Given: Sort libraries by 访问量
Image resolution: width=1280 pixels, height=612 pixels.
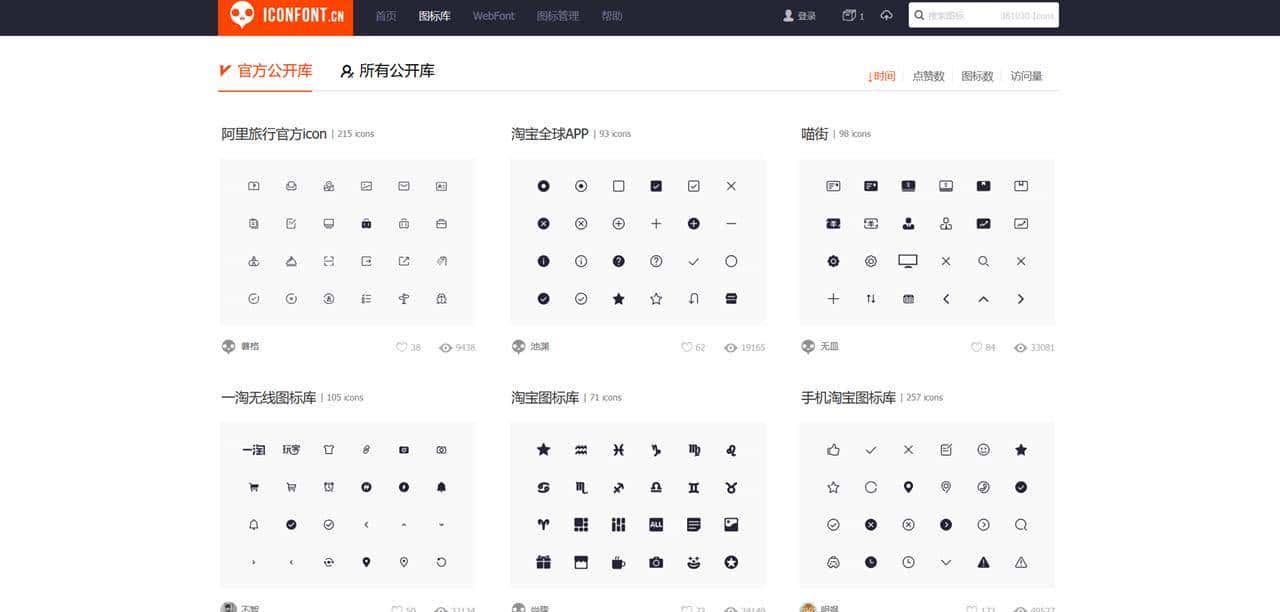Looking at the screenshot, I should [x=1026, y=75].
